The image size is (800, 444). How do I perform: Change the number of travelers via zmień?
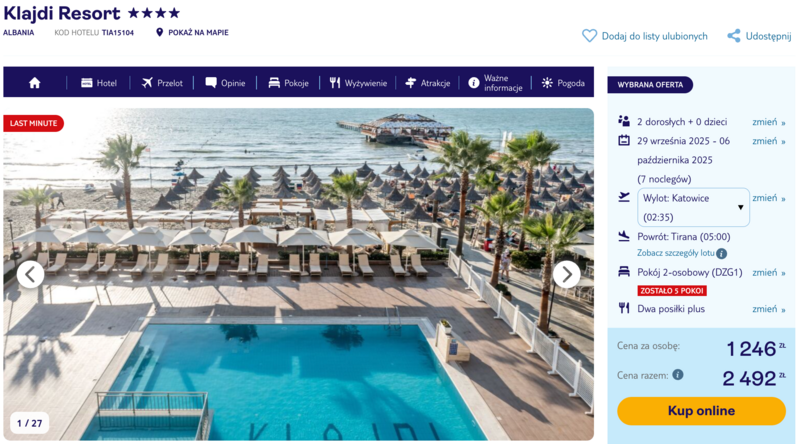tap(768, 122)
